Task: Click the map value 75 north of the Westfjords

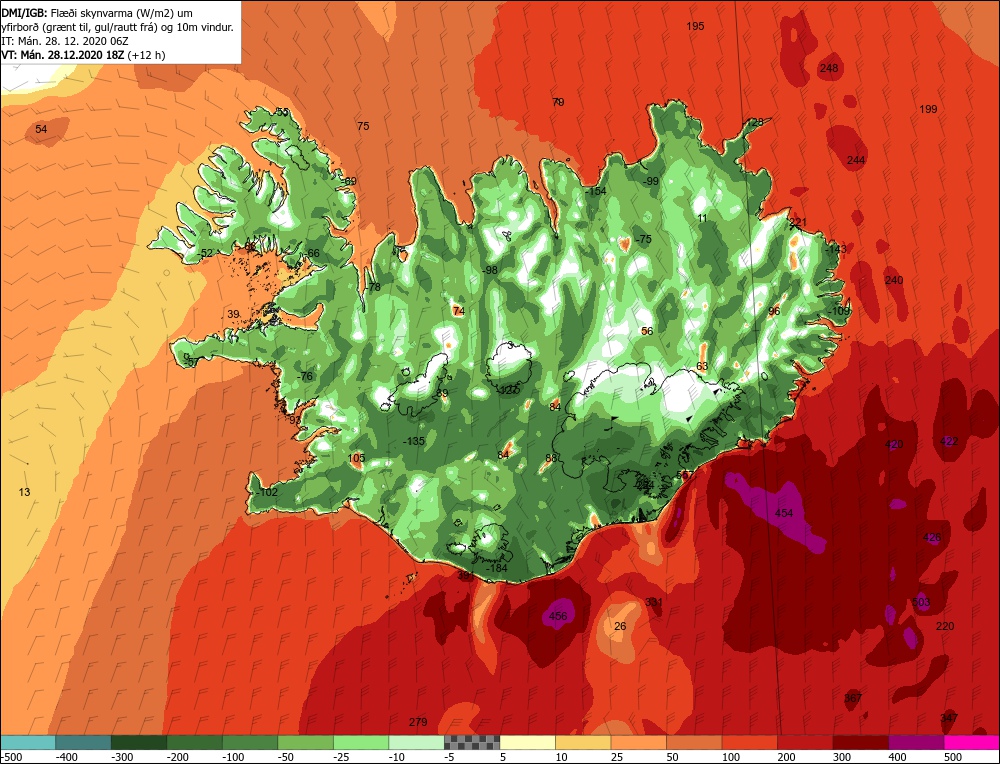Action: (363, 126)
